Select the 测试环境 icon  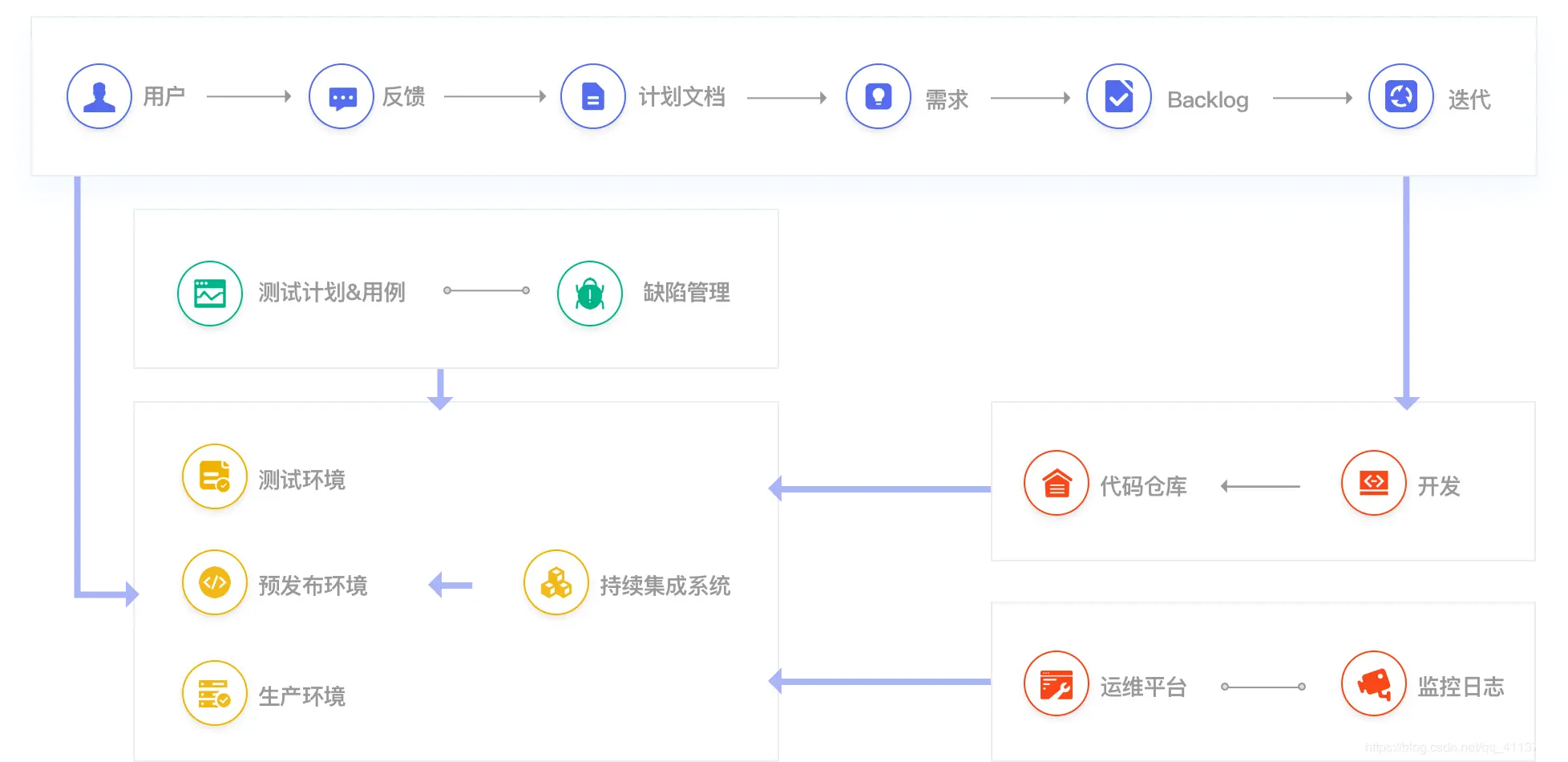tap(214, 476)
